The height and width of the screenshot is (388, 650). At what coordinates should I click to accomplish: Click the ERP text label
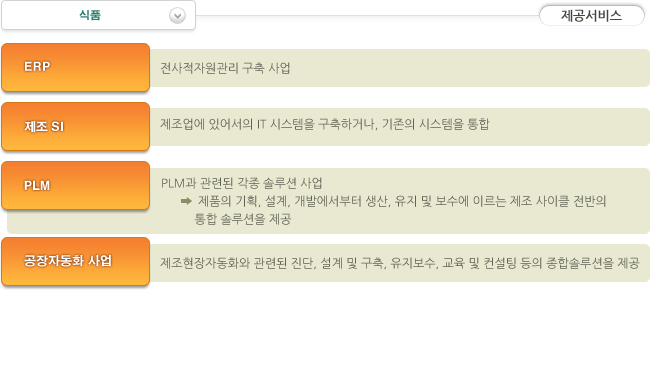(x=37, y=66)
